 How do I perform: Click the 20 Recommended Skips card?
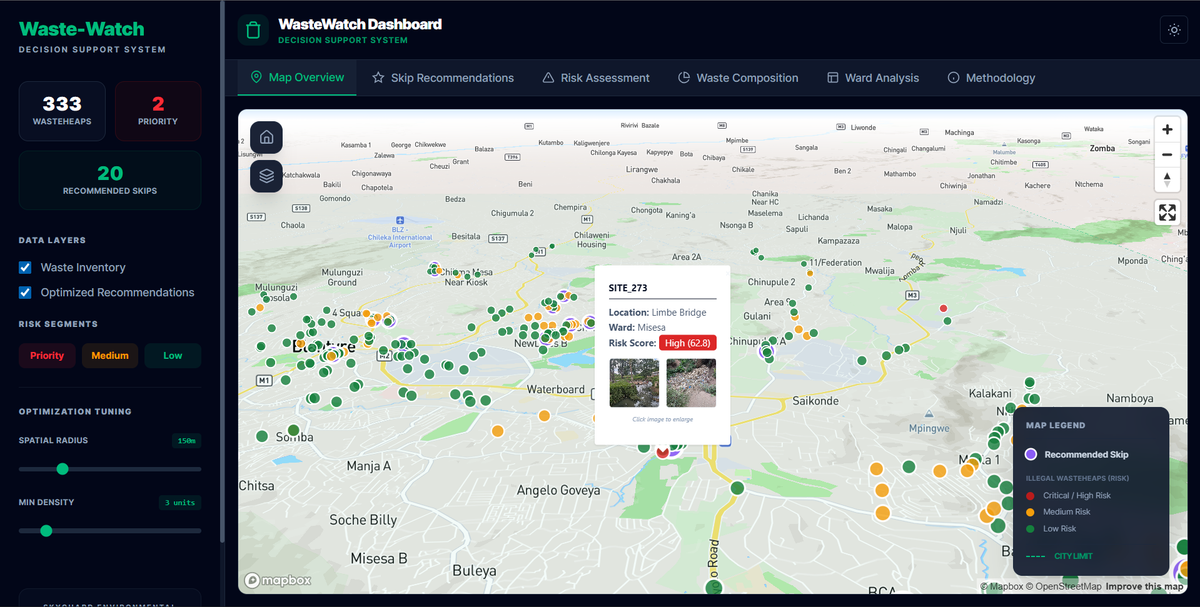point(110,180)
